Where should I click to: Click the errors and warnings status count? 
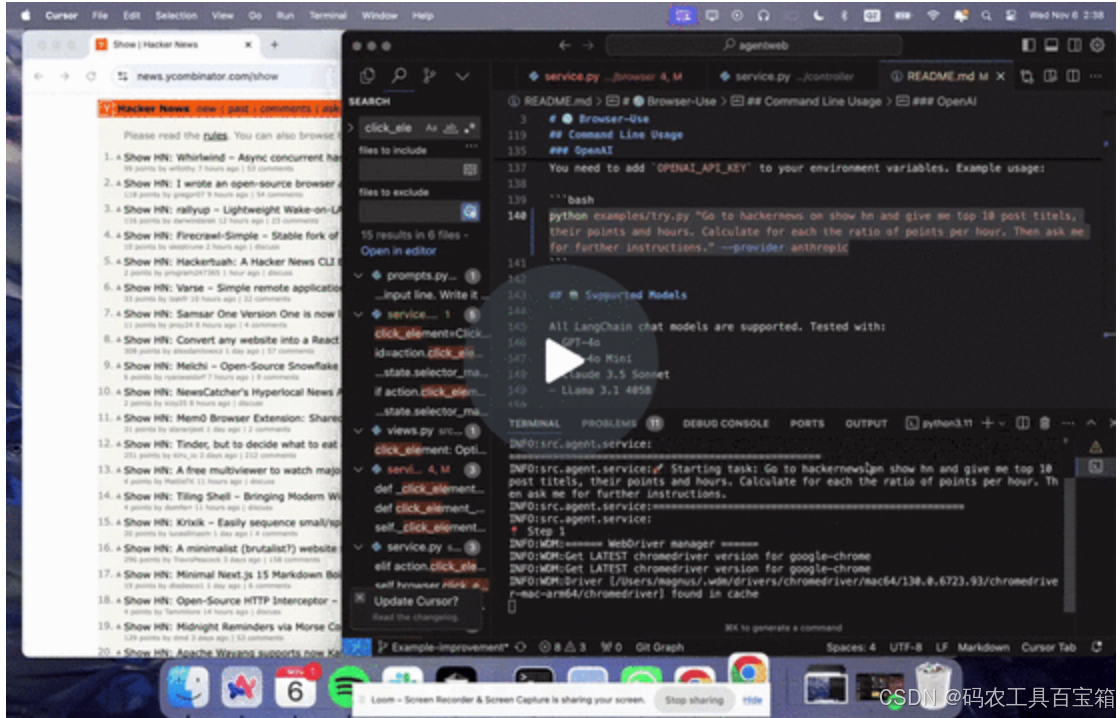[562, 647]
